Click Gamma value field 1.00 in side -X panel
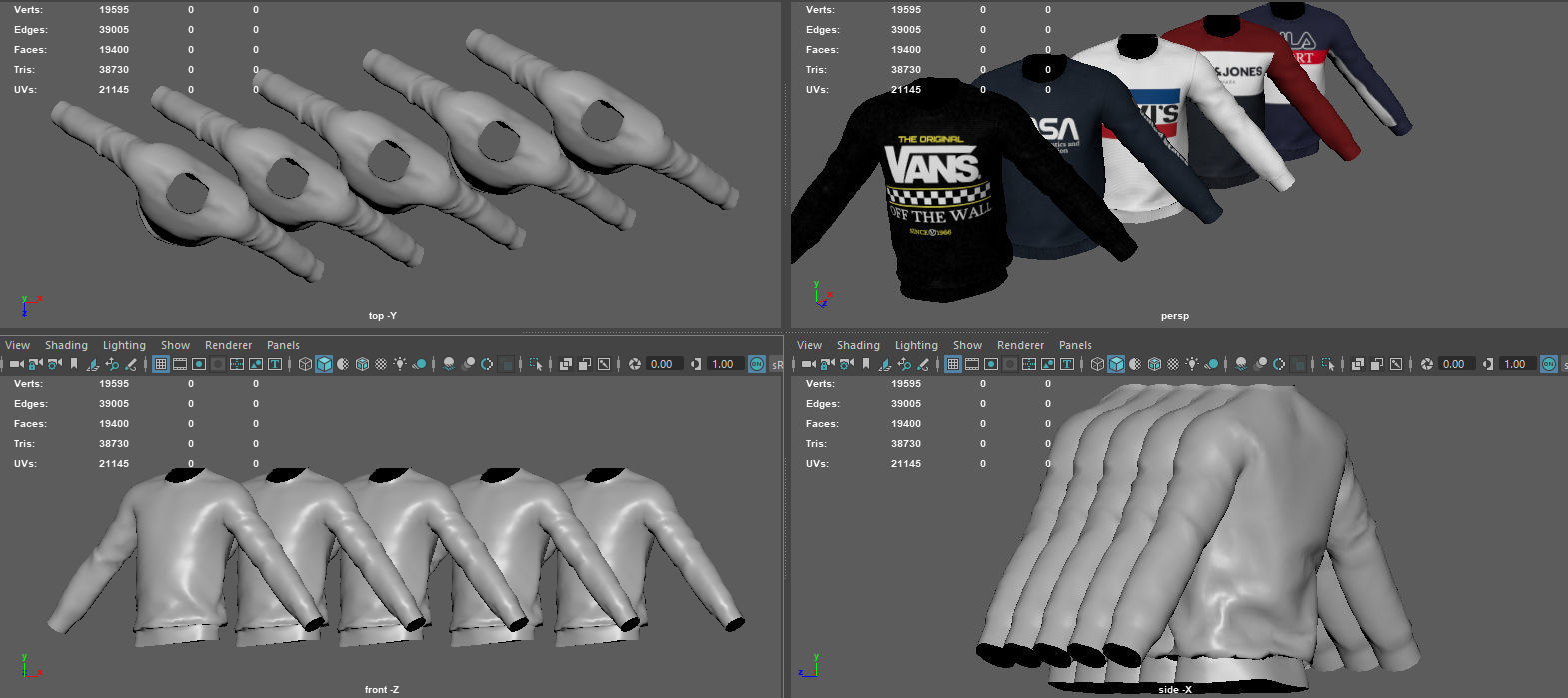This screenshot has height=698, width=1568. tap(1517, 364)
